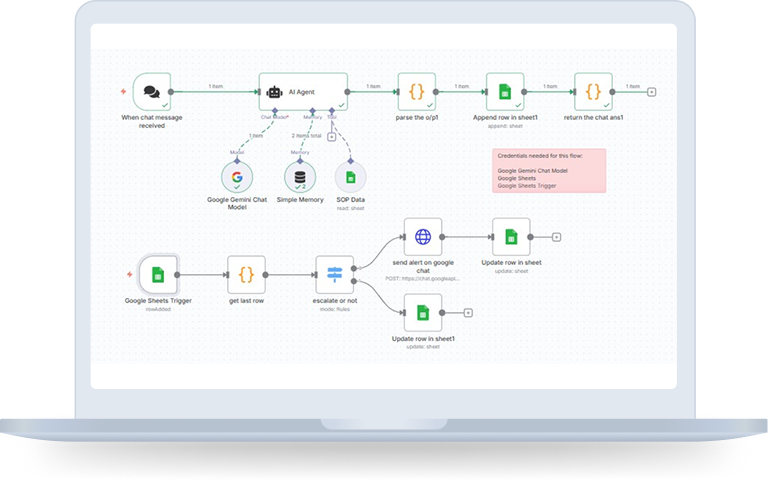Click the AI Agent Memory connector diamond
The height and width of the screenshot is (484, 768).
tap(313, 111)
